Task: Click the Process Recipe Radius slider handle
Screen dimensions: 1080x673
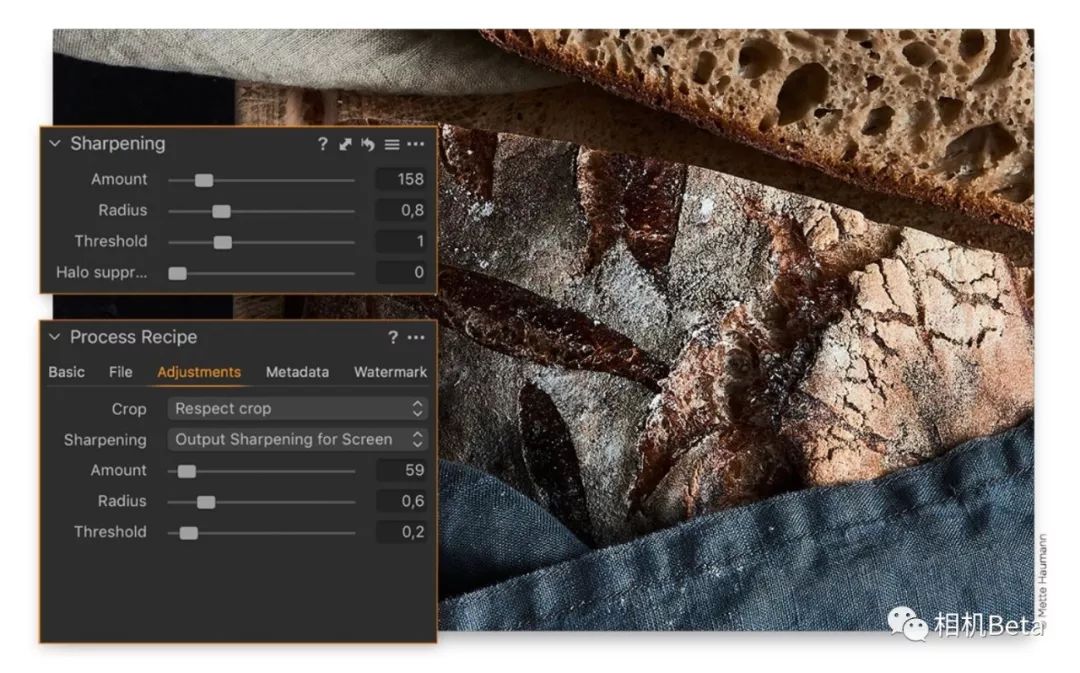Action: [206, 503]
